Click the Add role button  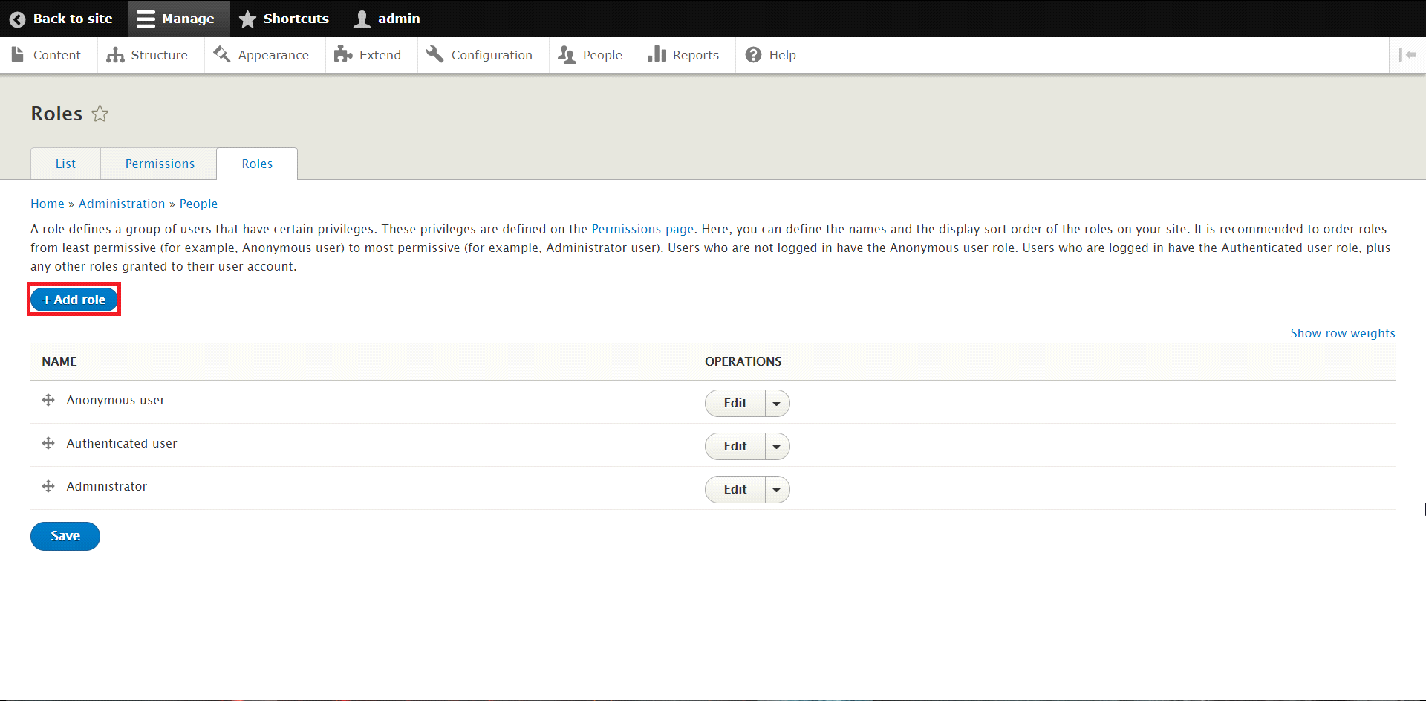74,300
